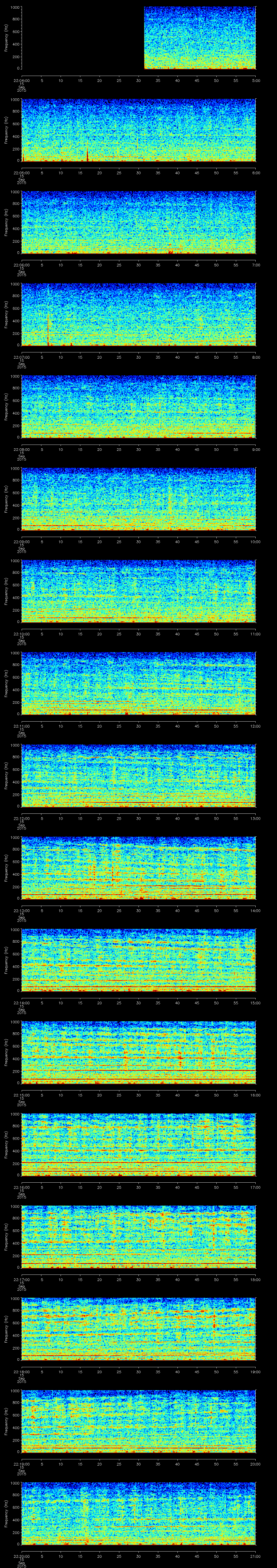Select the spectrogram panel starting at 22:16:00

(139, 1144)
